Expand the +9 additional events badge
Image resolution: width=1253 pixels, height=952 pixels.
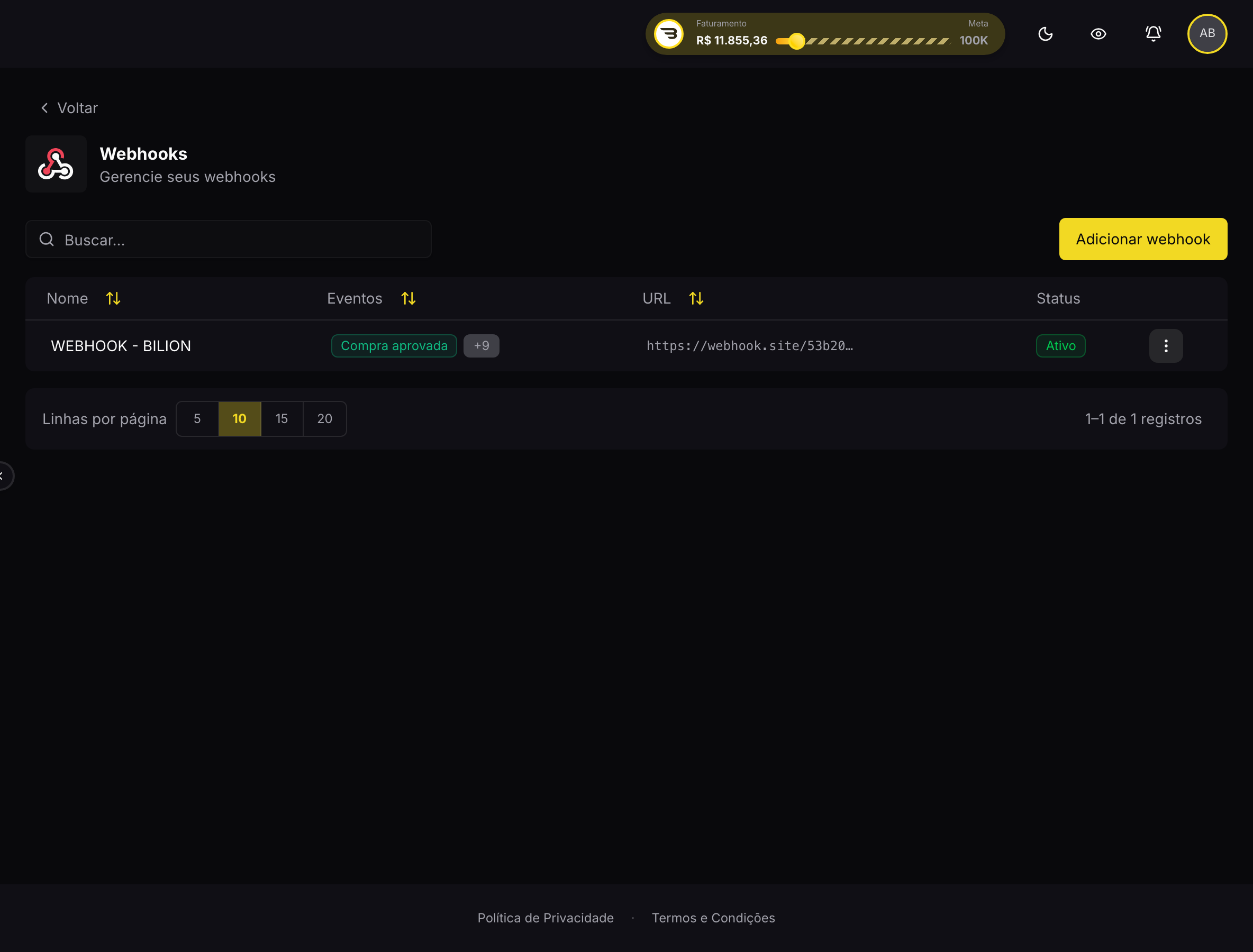coord(482,346)
